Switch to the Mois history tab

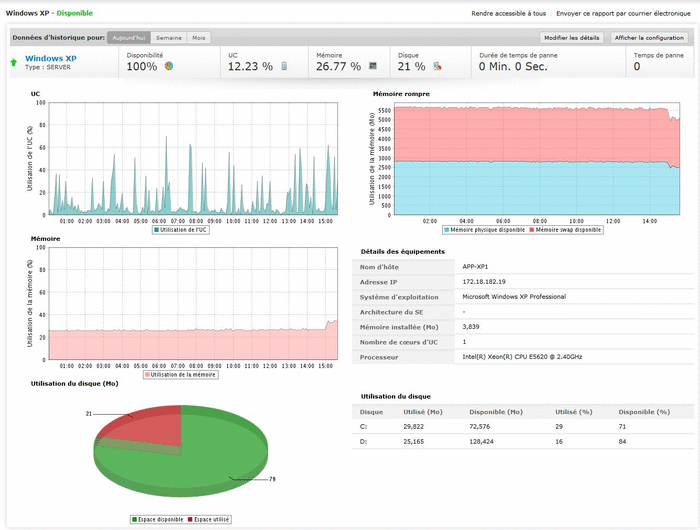[199, 38]
